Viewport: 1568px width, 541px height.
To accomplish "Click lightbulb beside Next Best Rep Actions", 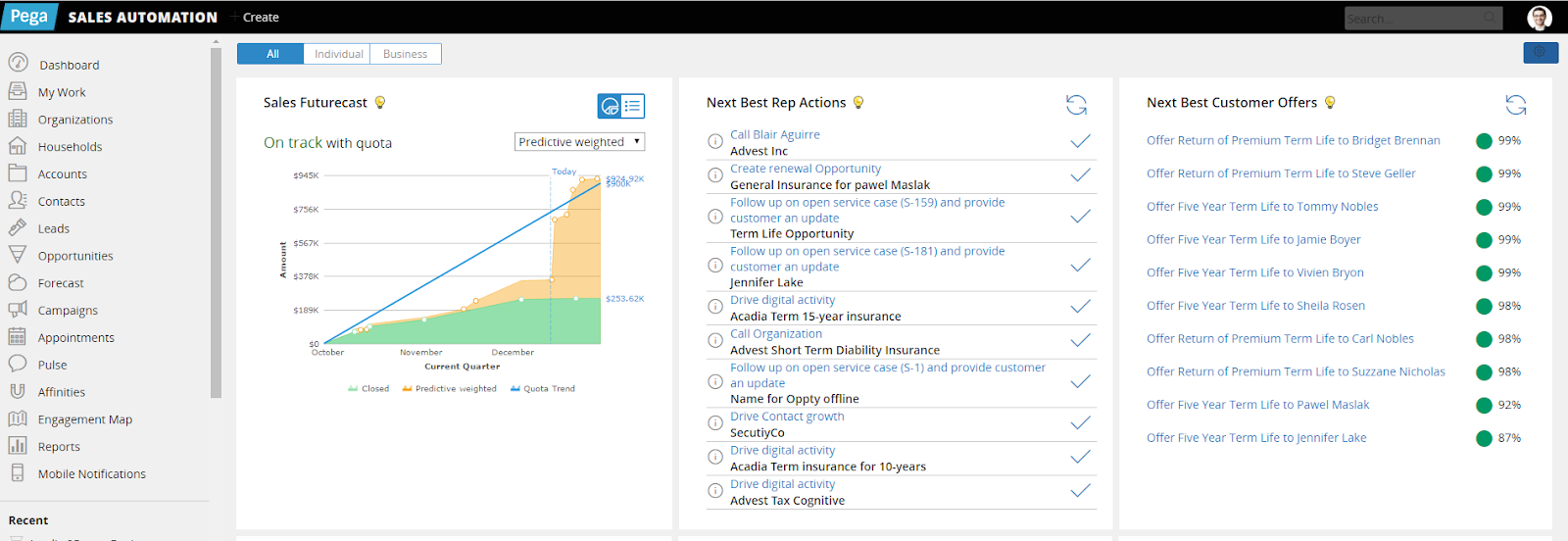I will coord(858,102).
